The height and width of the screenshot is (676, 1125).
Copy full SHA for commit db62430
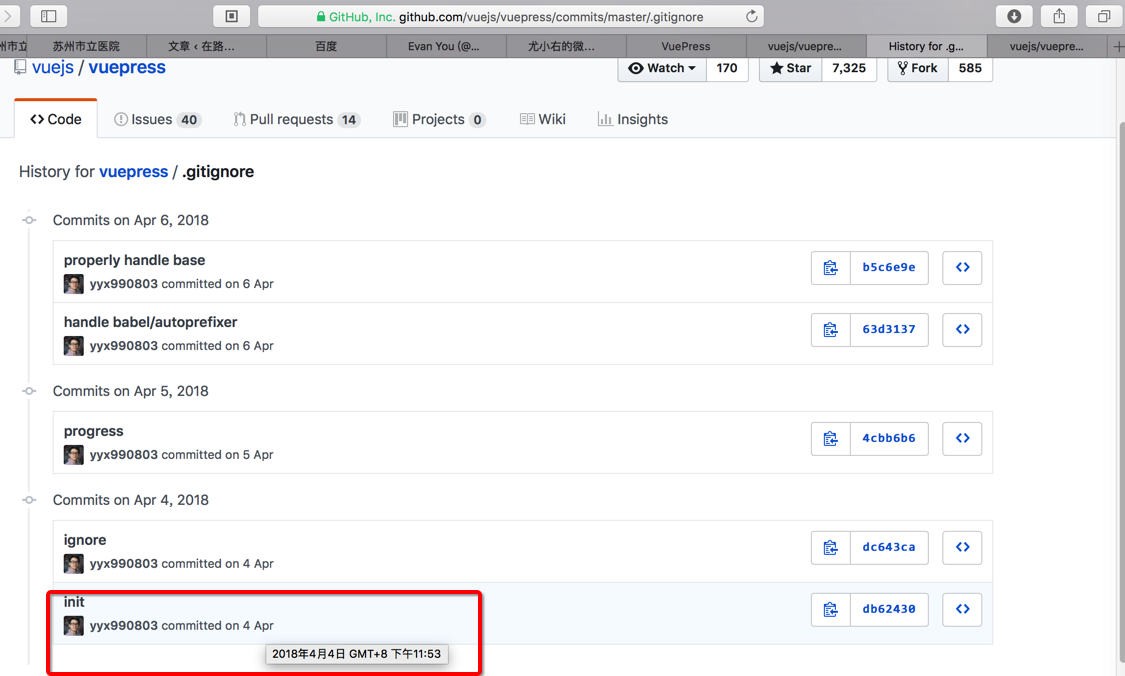(x=830, y=609)
